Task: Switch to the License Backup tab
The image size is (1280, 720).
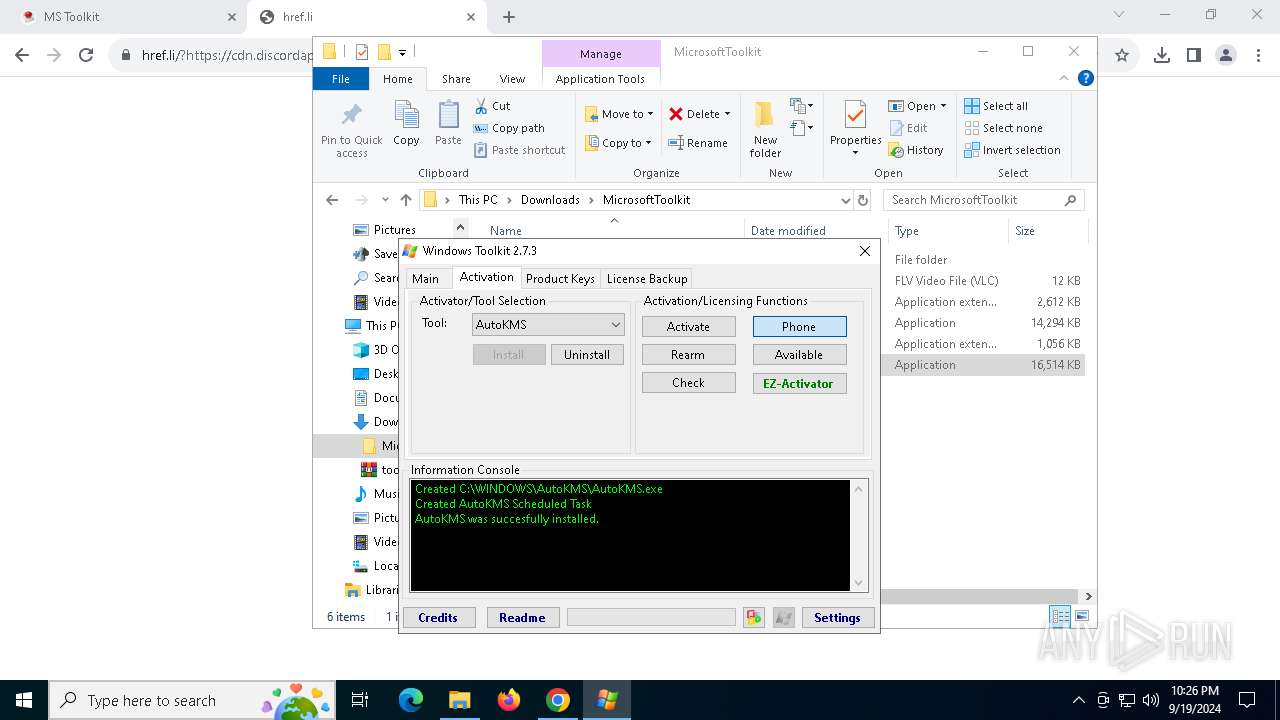Action: pyautogui.click(x=647, y=279)
